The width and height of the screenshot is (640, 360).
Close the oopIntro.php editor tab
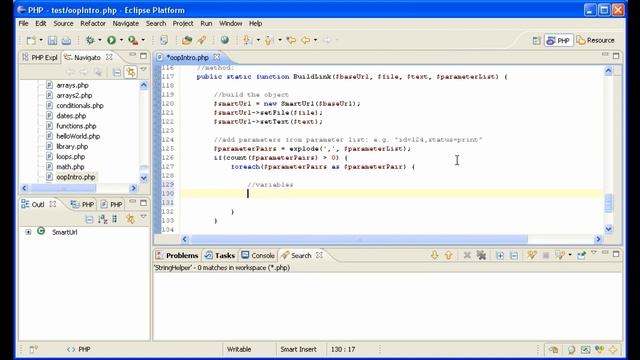click(x=217, y=57)
